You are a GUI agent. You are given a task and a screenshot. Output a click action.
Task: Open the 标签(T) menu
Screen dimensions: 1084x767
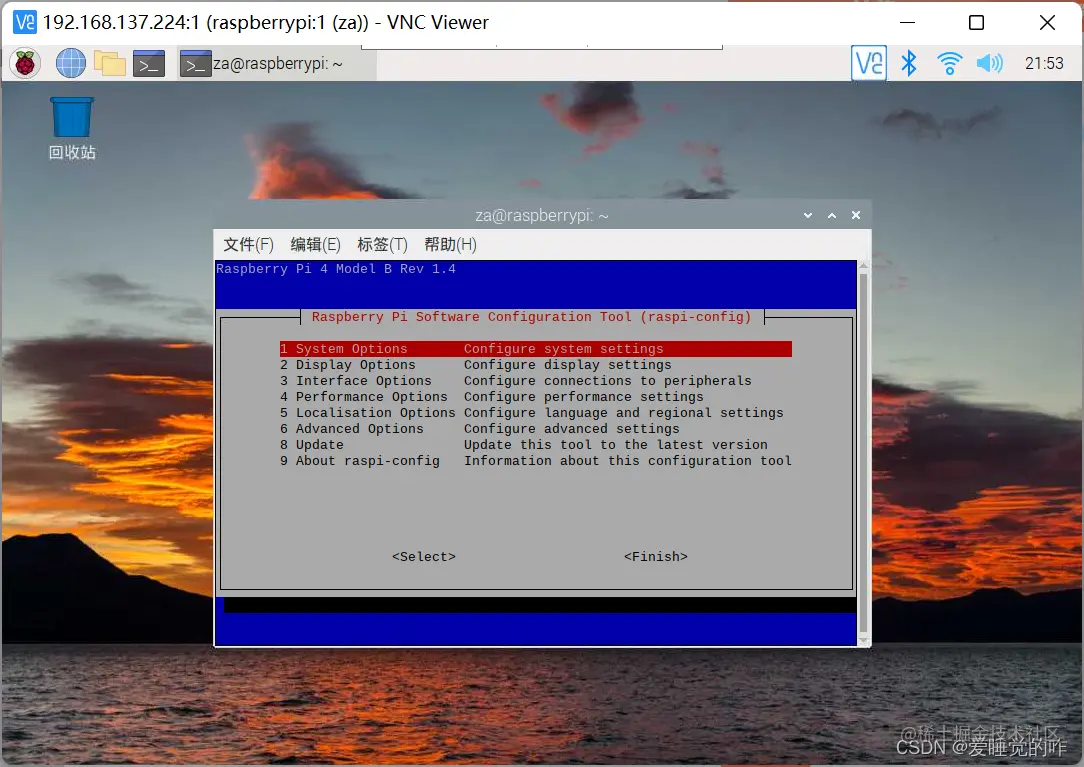click(x=382, y=245)
